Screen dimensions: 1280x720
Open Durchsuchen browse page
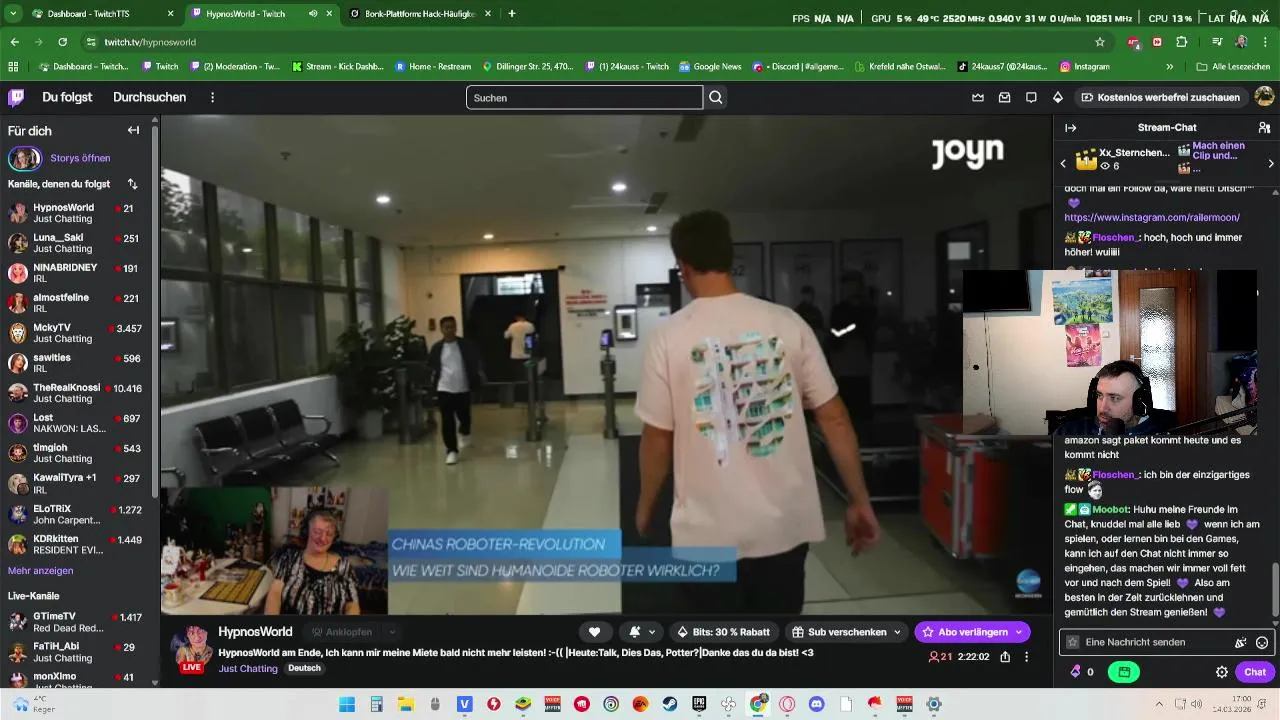pos(149,97)
